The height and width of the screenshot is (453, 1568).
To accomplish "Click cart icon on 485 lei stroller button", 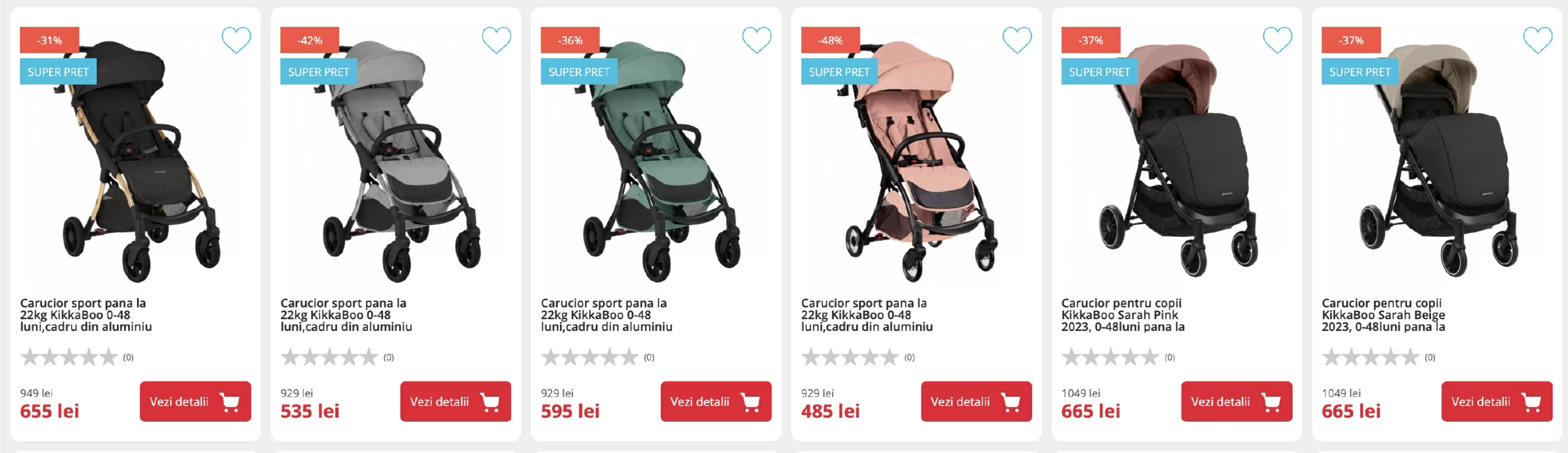I will pyautogui.click(x=1011, y=402).
